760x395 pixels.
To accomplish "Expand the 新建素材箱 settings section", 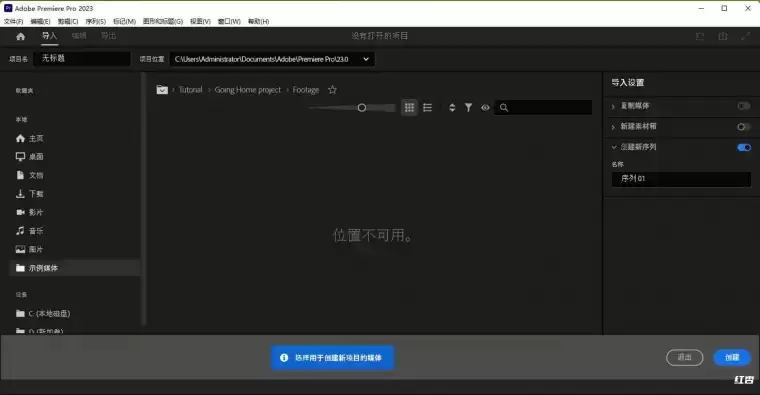I will pos(613,127).
